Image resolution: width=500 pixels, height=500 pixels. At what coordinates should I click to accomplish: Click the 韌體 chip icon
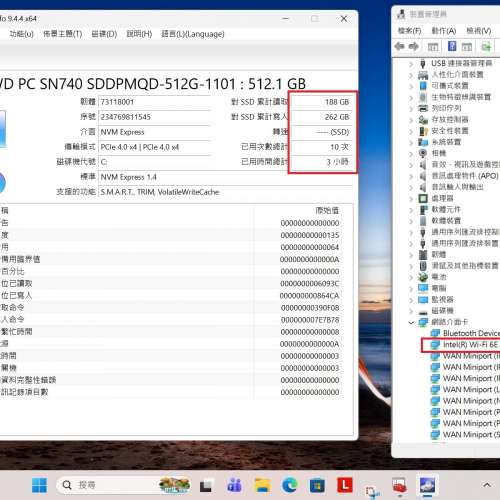(x=423, y=255)
